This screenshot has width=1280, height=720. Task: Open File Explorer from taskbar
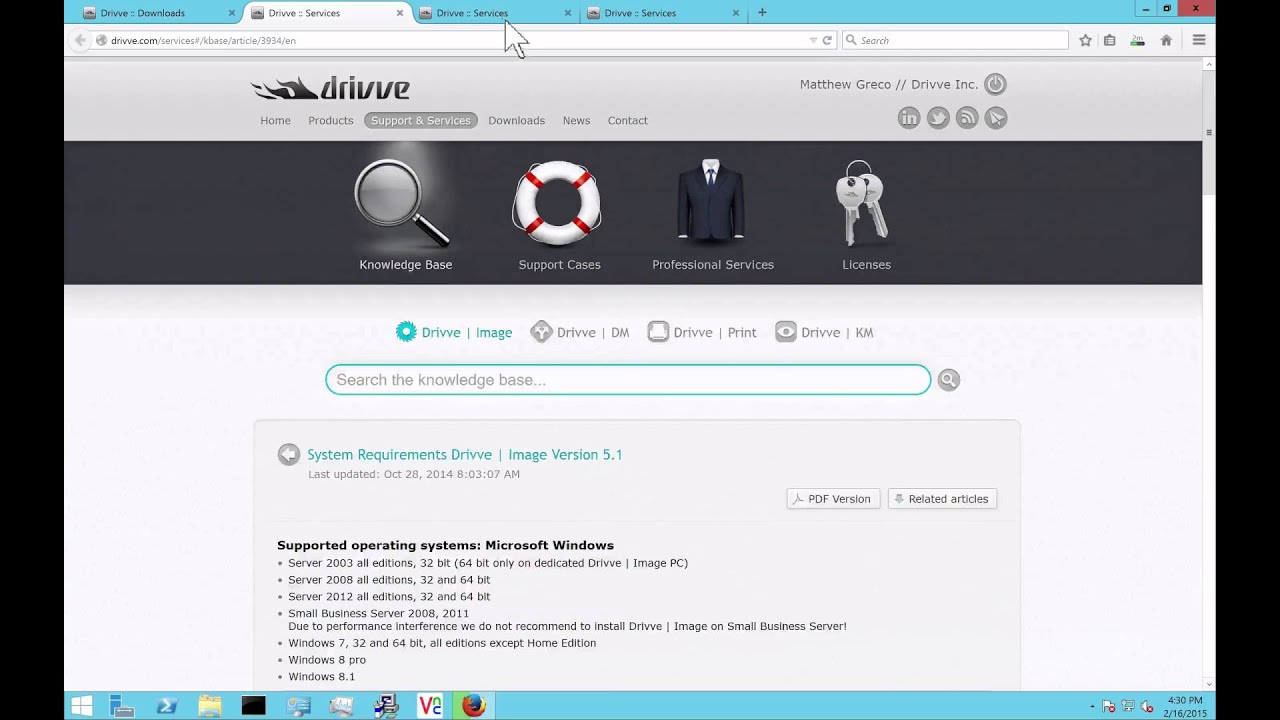210,706
